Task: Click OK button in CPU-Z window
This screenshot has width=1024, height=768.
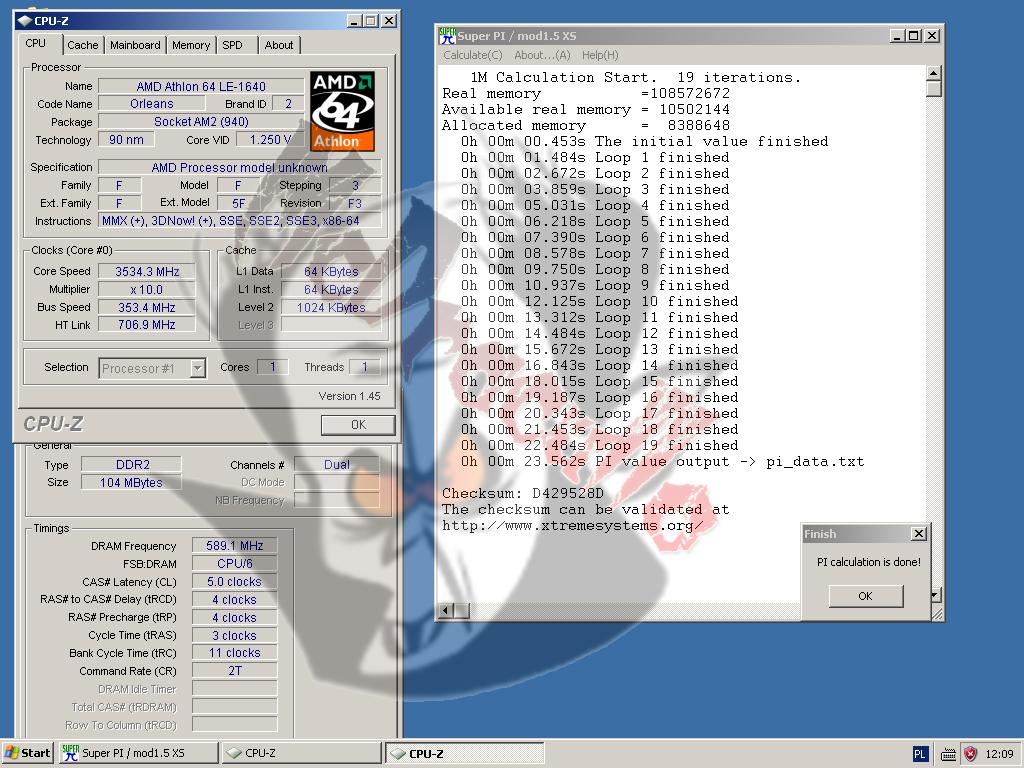Action: click(x=358, y=425)
